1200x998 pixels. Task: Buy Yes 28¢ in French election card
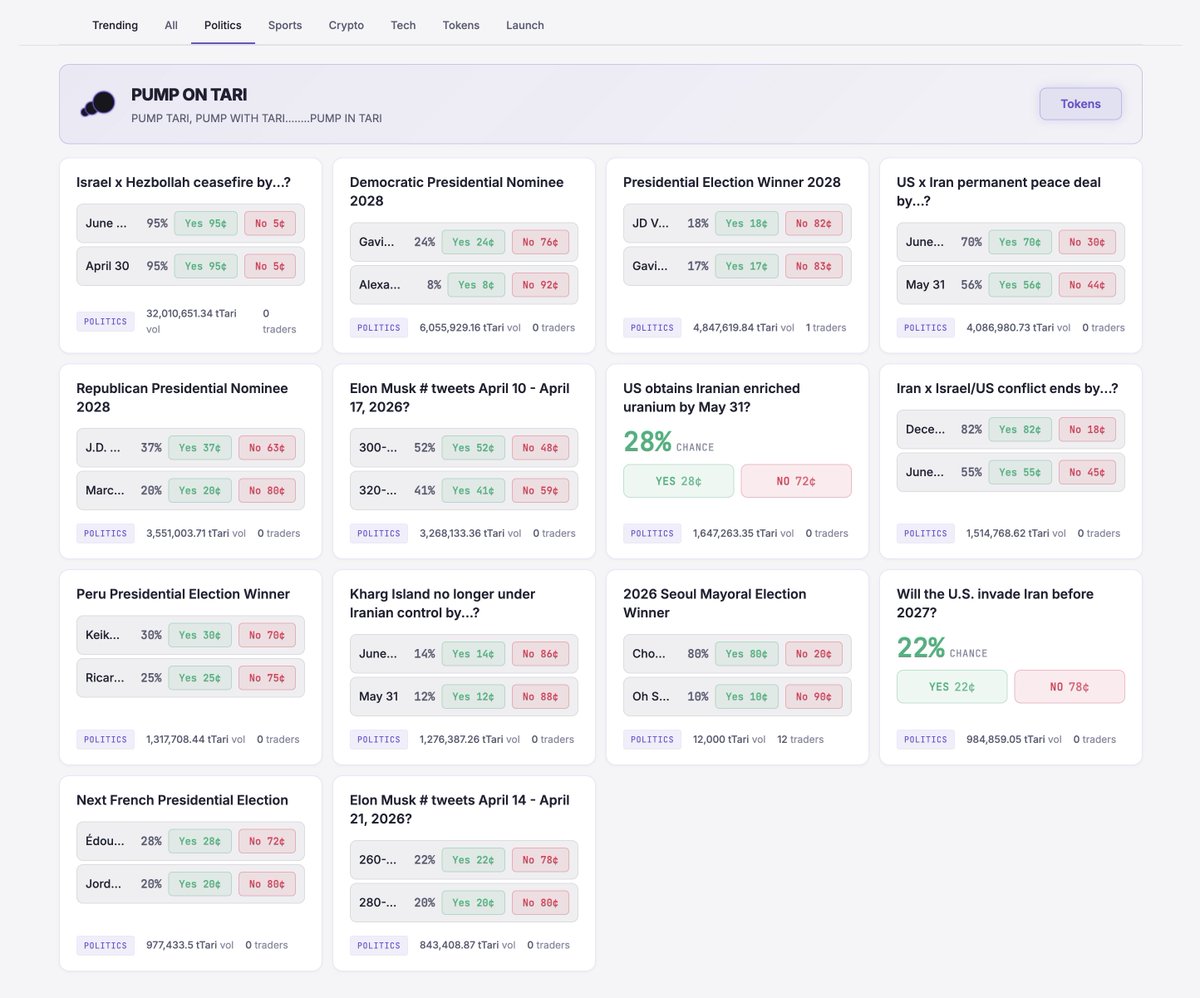[x=200, y=842]
